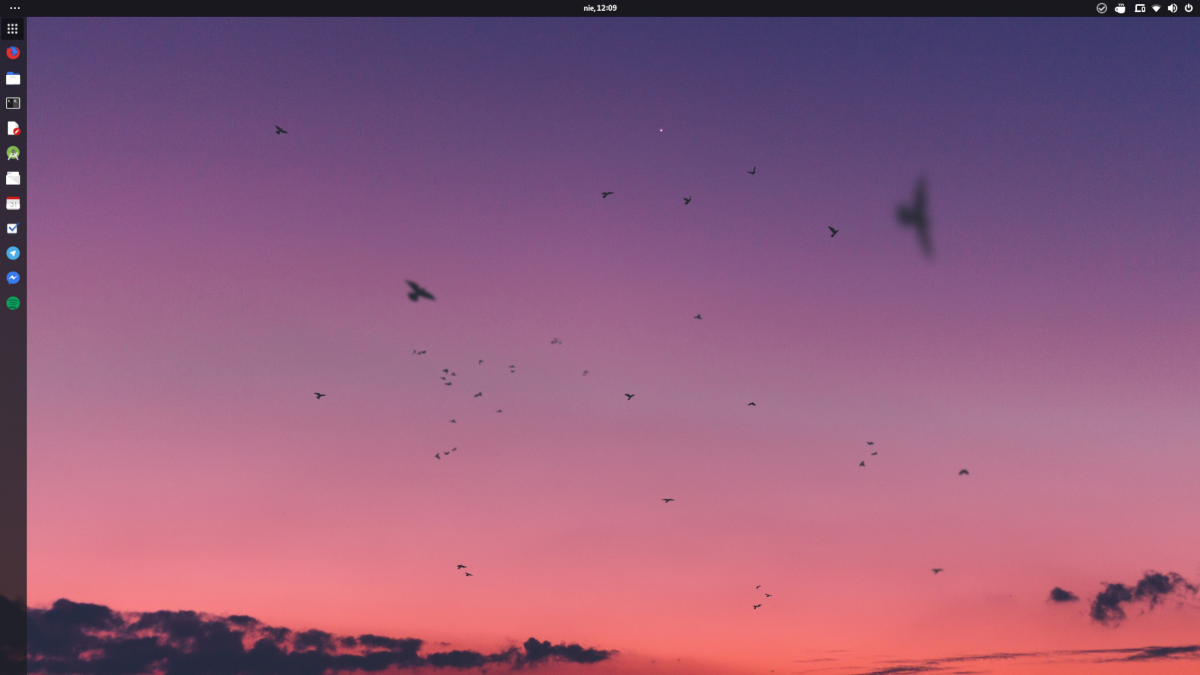Launch the To Do checklist app
The height and width of the screenshot is (675, 1200).
tap(12, 228)
